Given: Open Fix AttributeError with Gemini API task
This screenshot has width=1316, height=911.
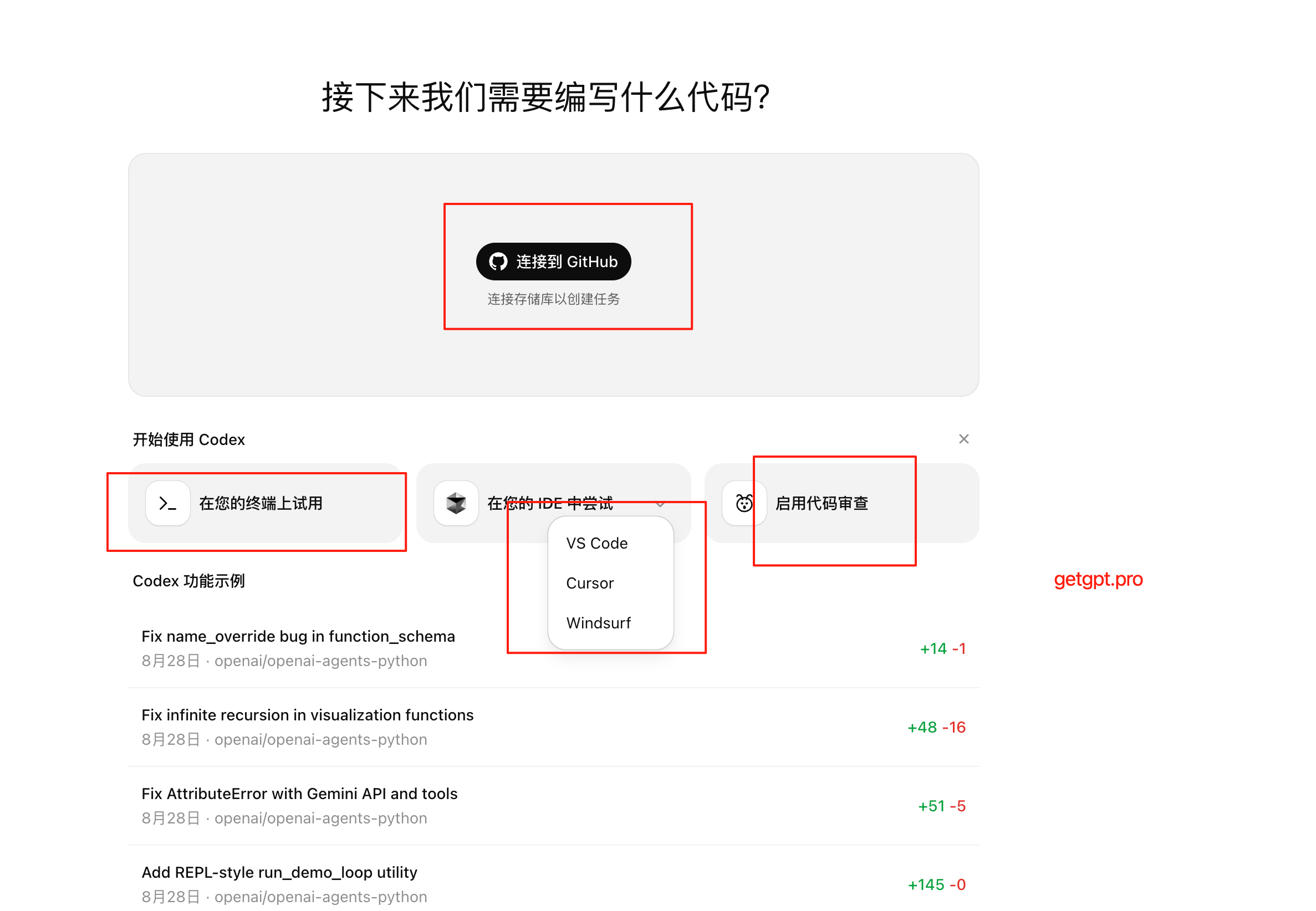Looking at the screenshot, I should pos(553,806).
